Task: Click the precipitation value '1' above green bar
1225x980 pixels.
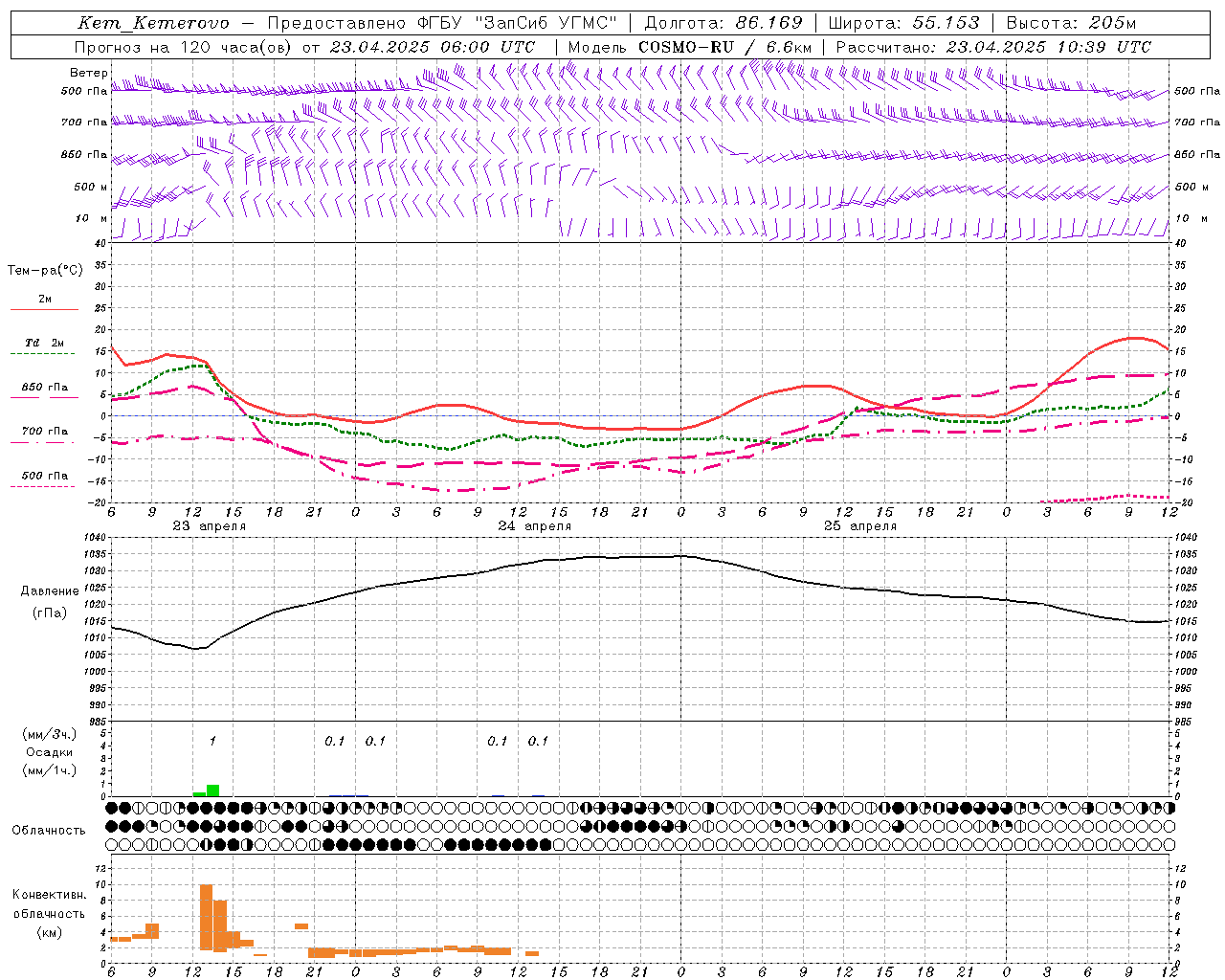Action: click(x=212, y=741)
